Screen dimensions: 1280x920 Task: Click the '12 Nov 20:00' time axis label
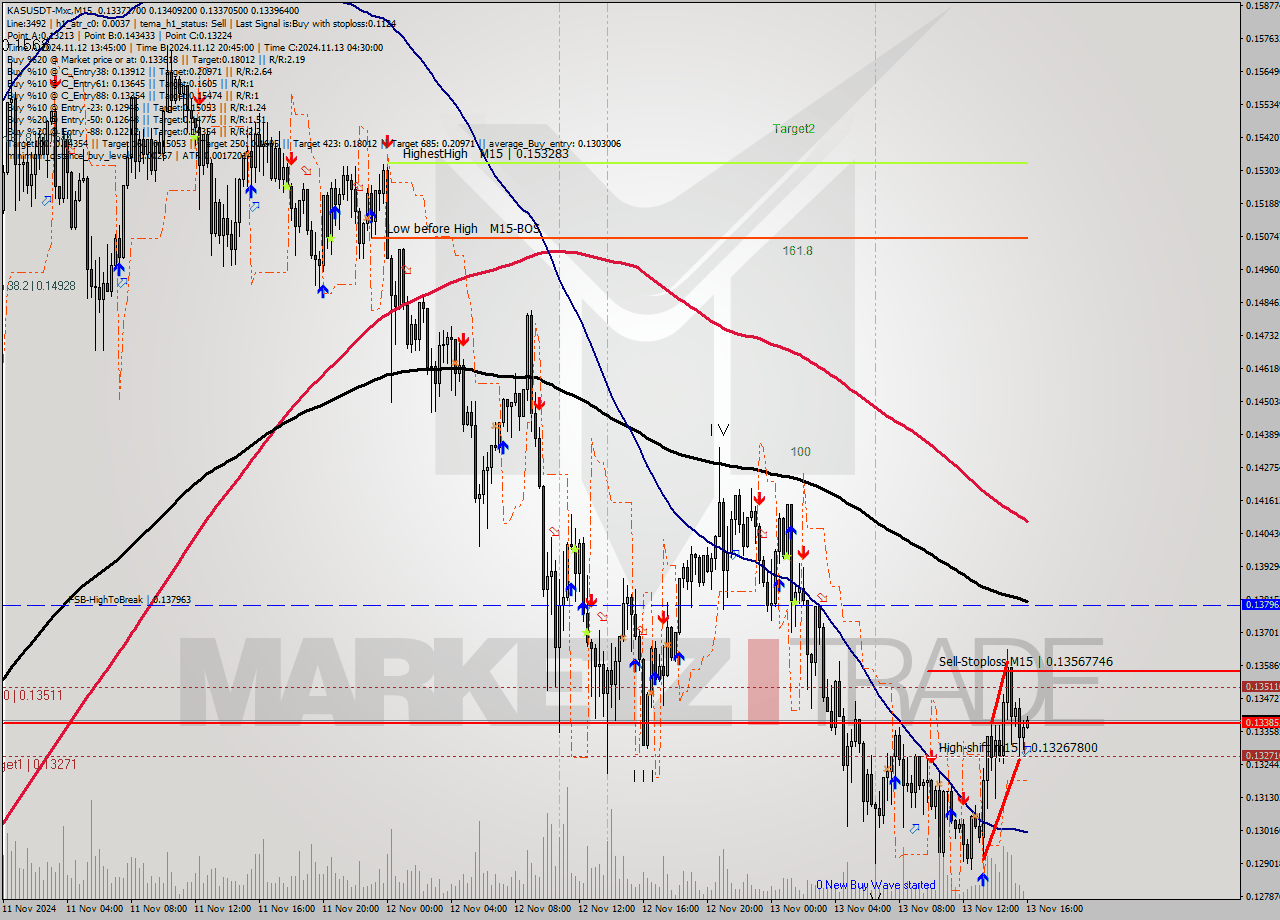[x=734, y=910]
